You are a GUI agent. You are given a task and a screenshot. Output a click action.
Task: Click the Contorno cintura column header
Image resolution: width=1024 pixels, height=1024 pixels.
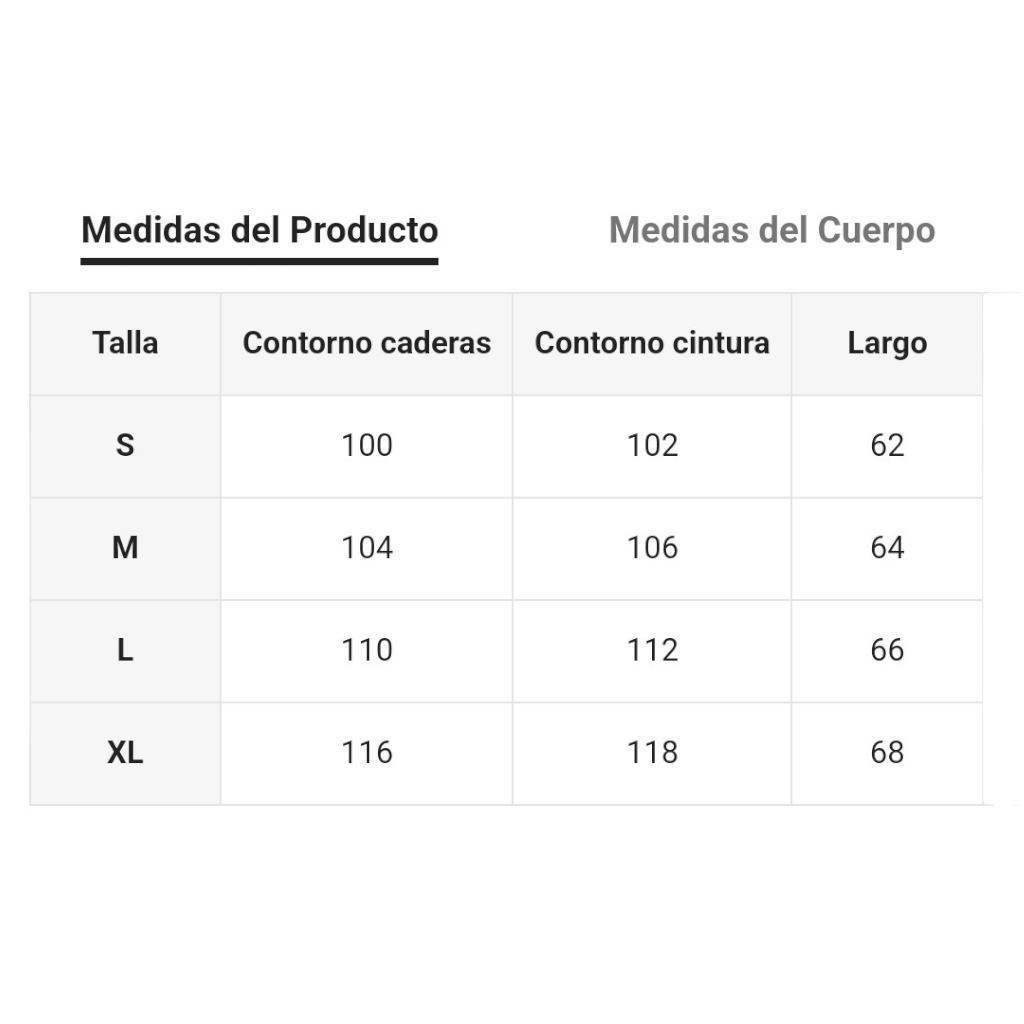[x=652, y=343]
